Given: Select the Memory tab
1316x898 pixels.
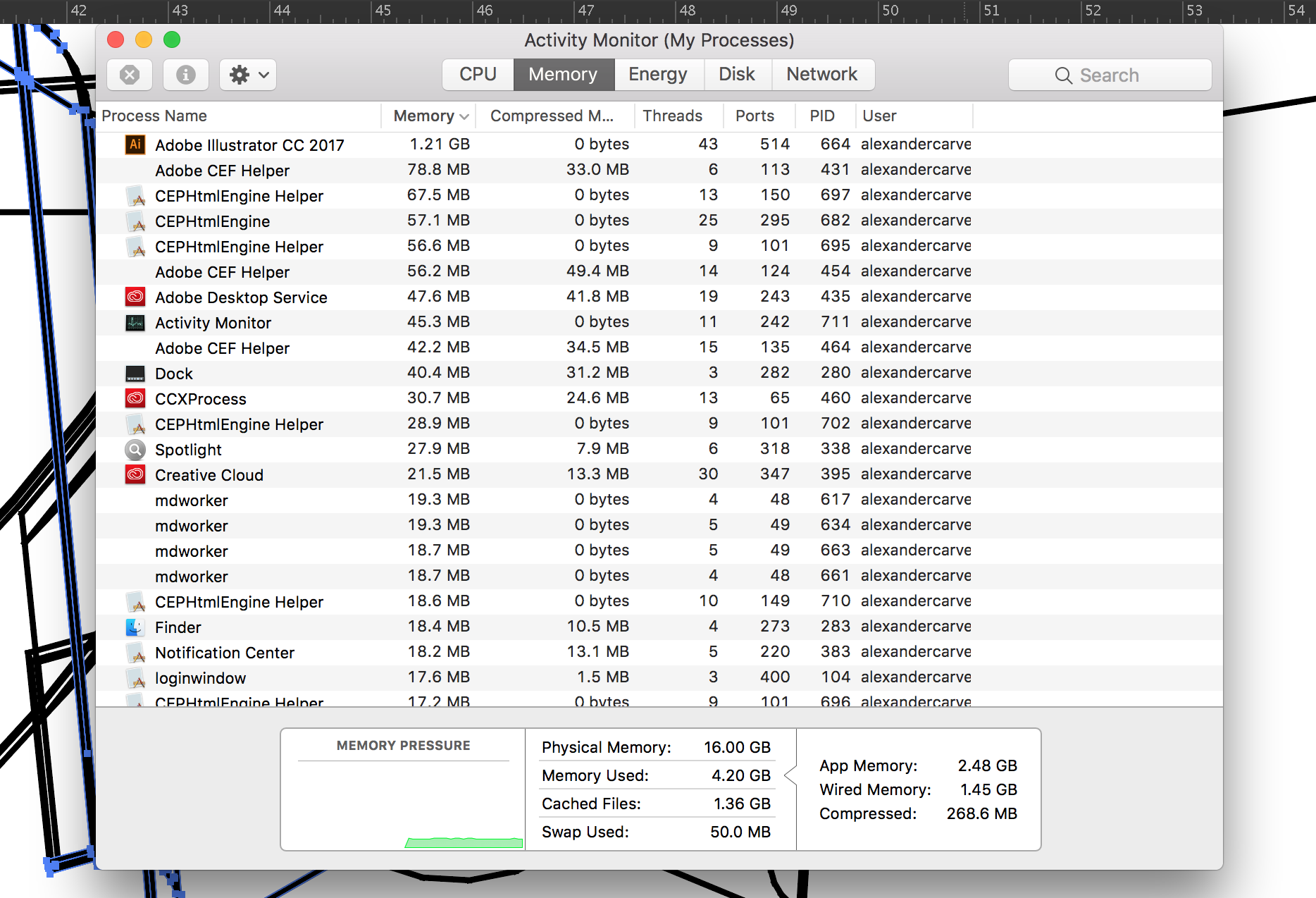Looking at the screenshot, I should click(x=564, y=74).
